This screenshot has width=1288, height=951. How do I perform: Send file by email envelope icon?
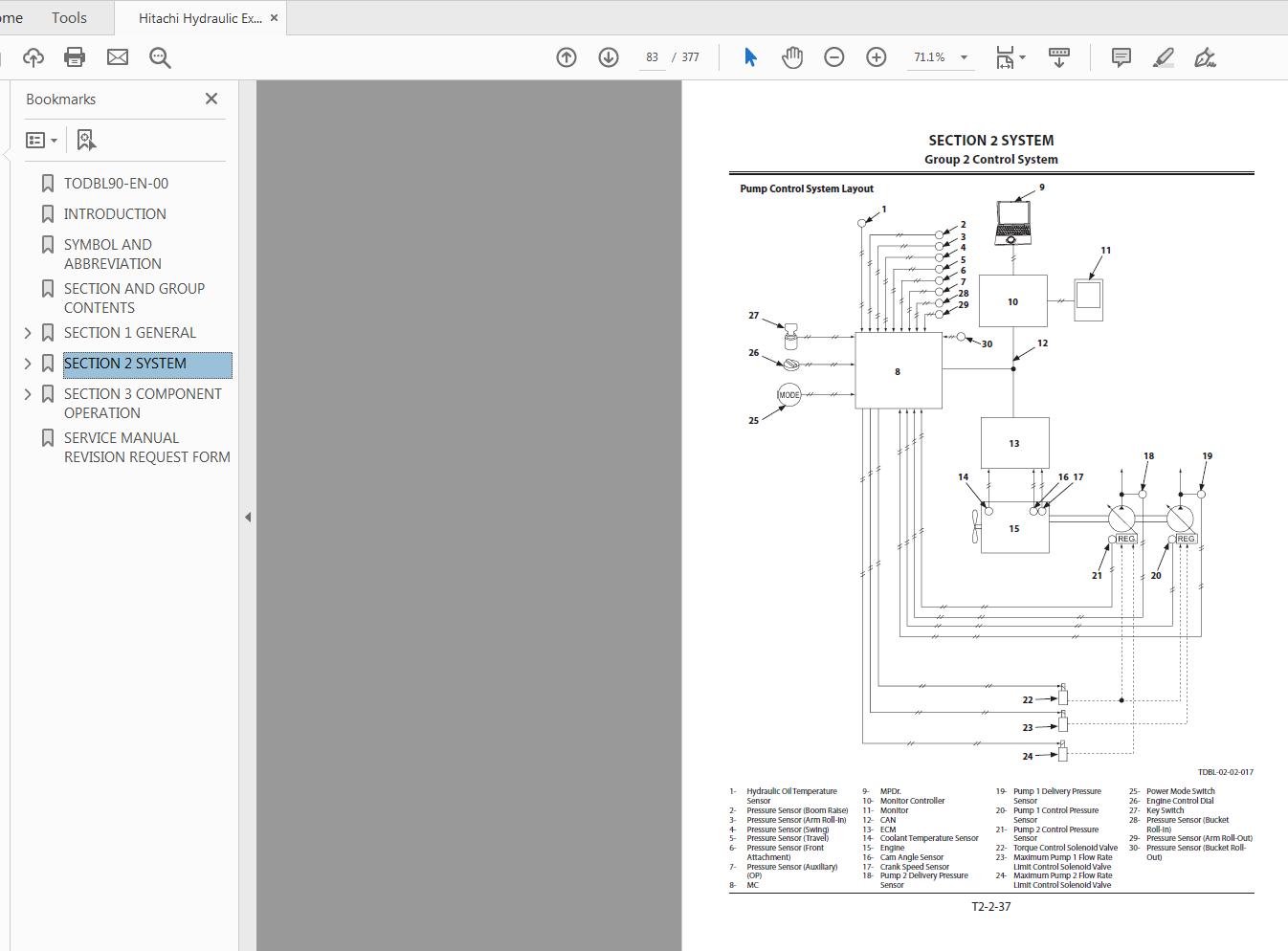118,57
